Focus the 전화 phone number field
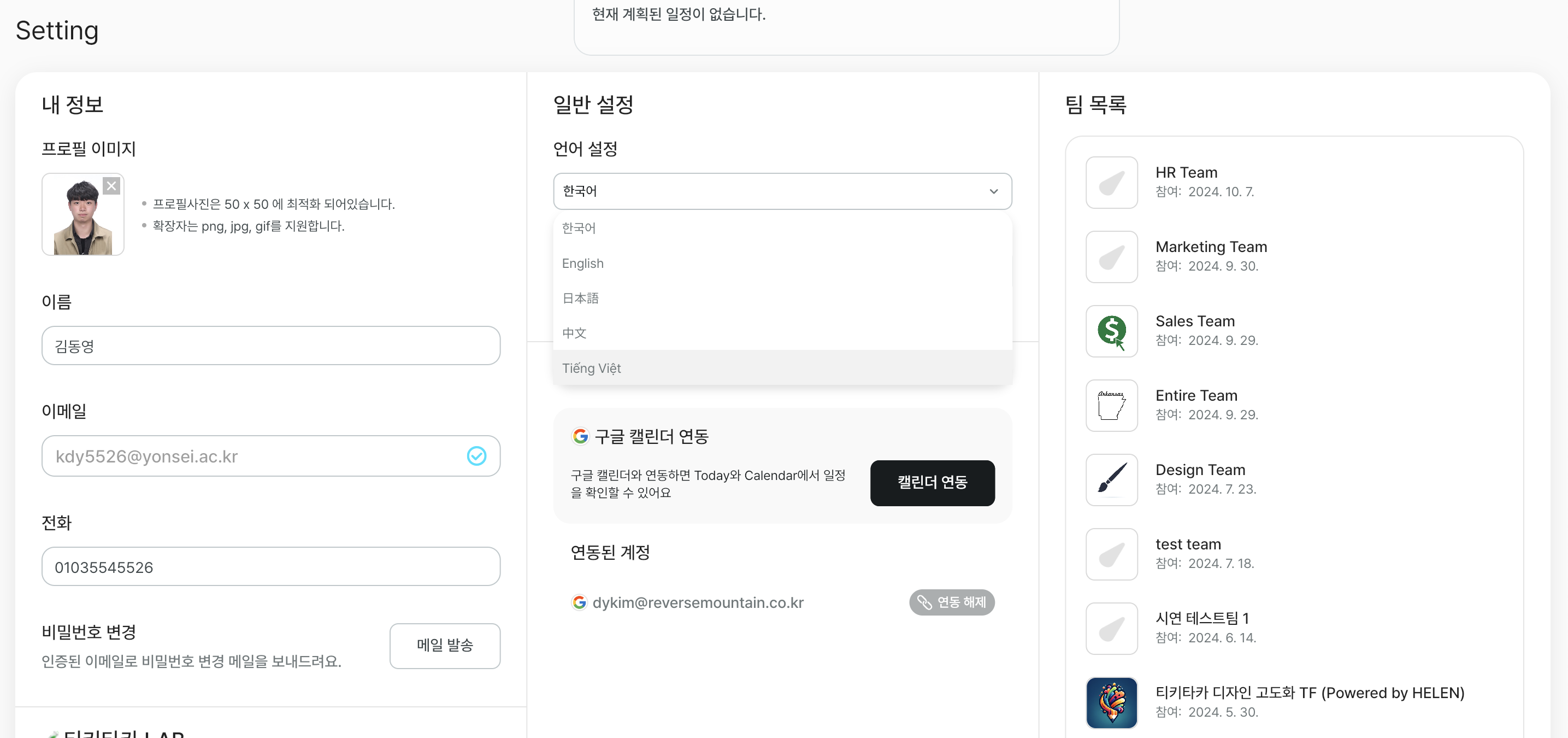This screenshot has width=1568, height=738. click(271, 566)
